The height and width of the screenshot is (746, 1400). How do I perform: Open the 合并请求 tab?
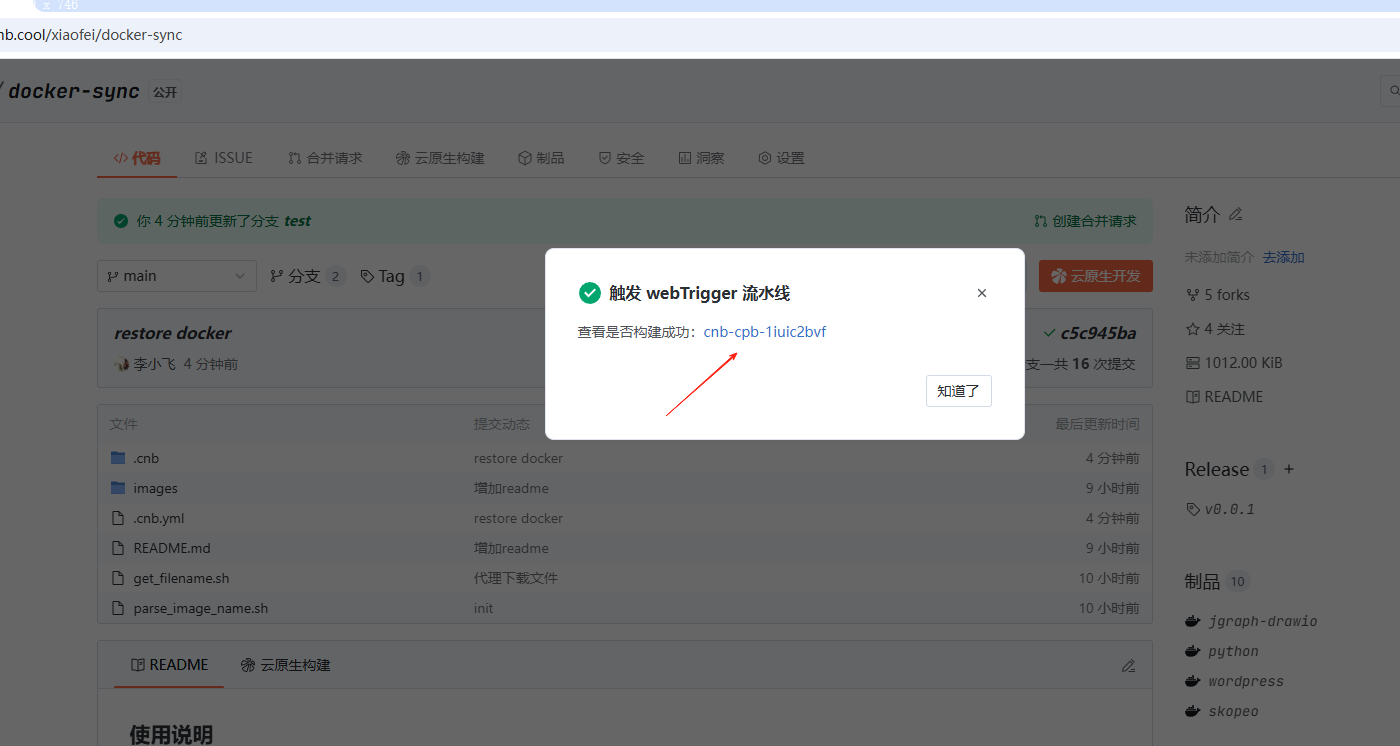[x=325, y=158]
